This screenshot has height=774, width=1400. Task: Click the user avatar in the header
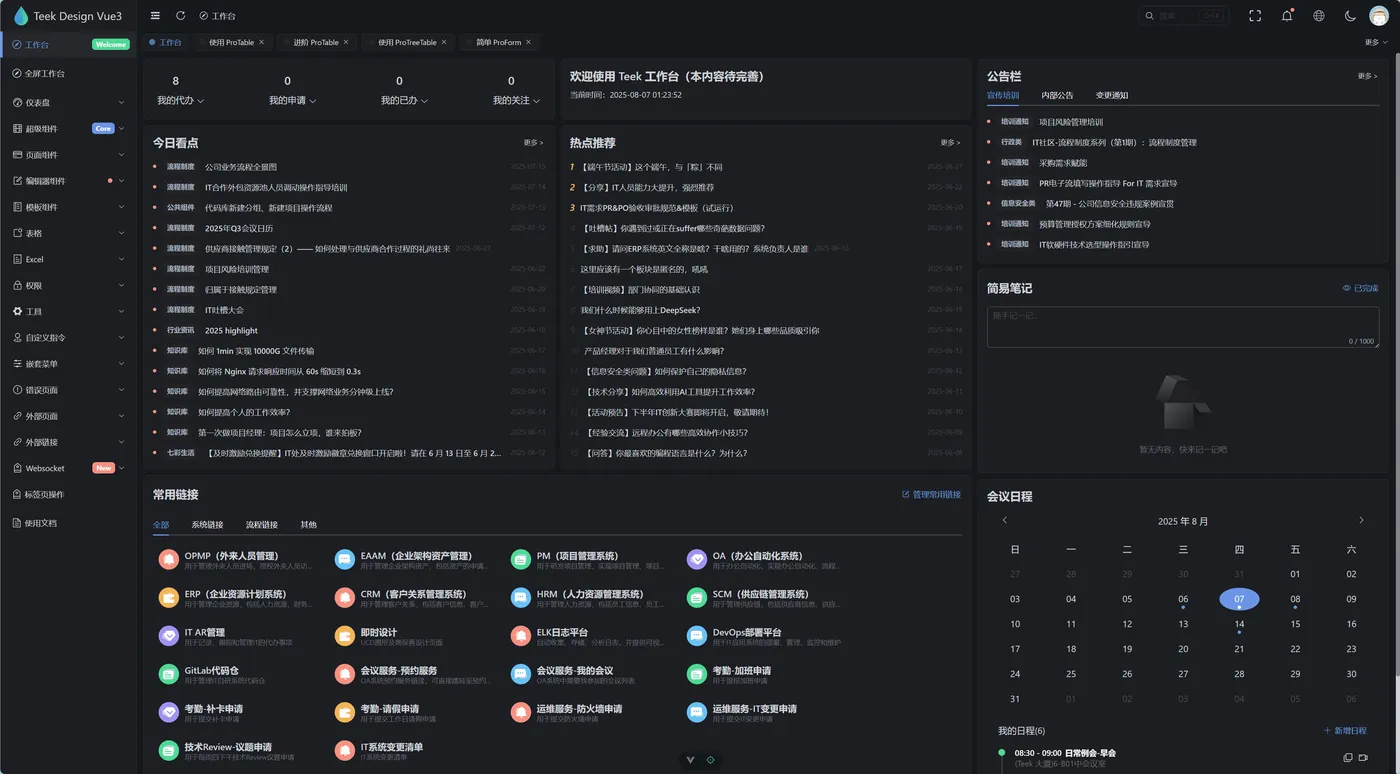coord(1379,16)
